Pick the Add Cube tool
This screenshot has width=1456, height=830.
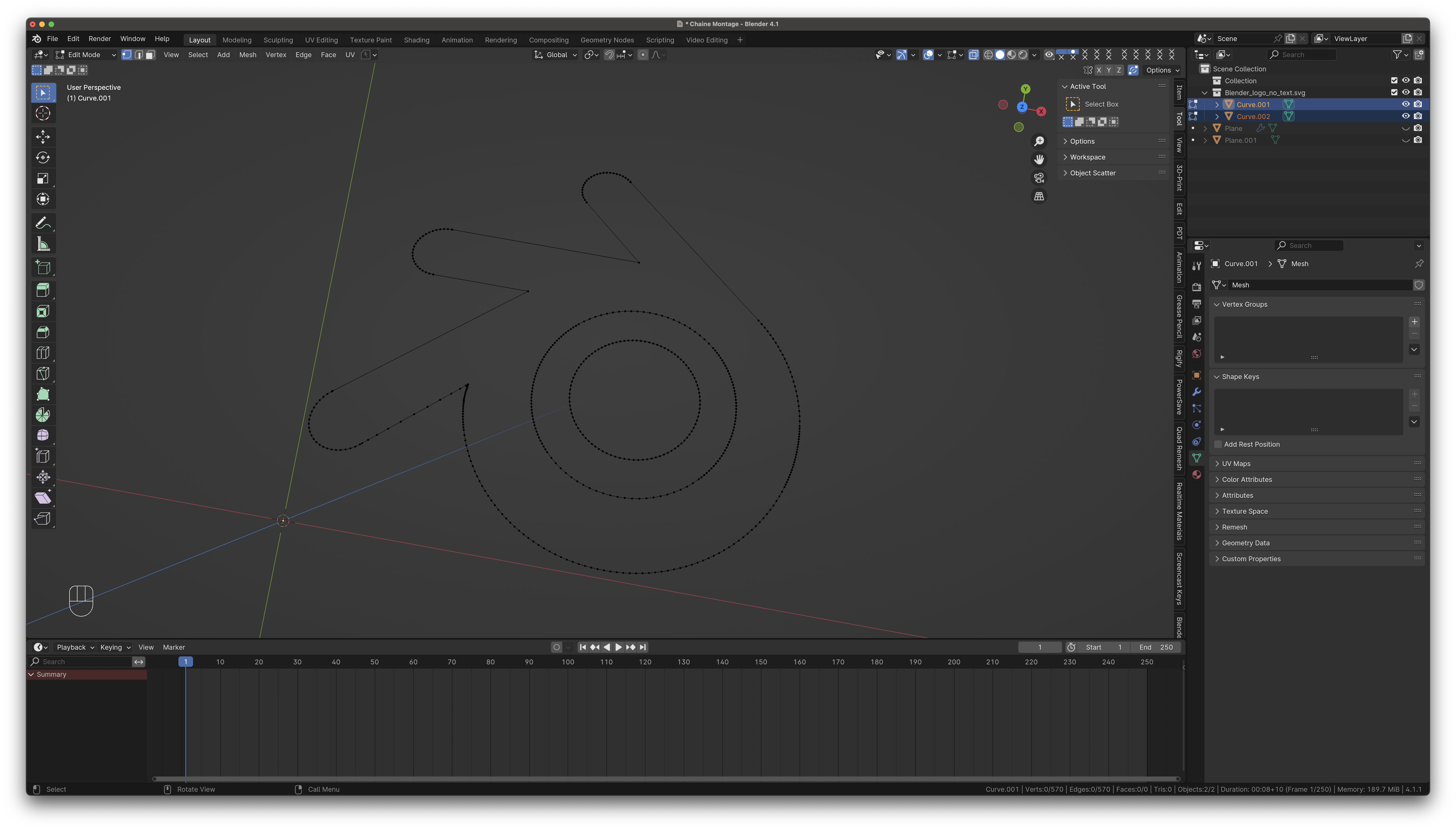click(43, 267)
